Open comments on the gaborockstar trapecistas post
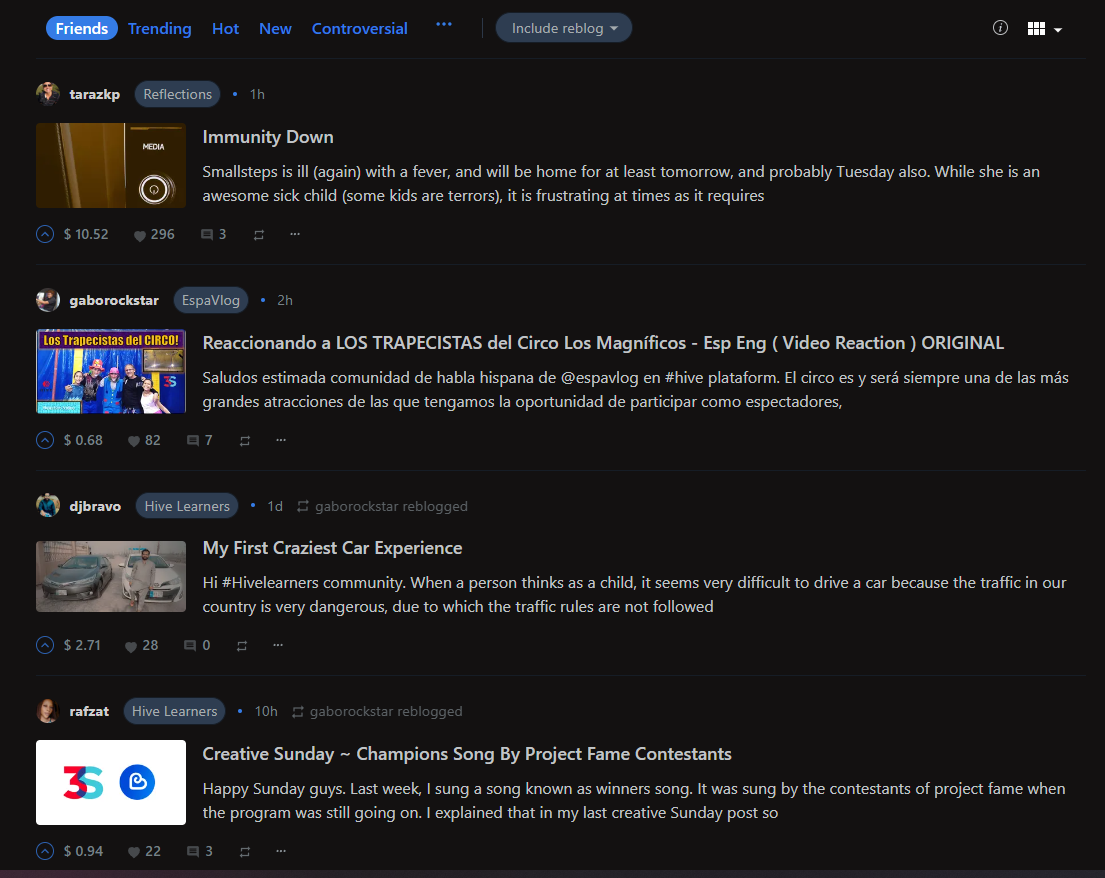 194,440
